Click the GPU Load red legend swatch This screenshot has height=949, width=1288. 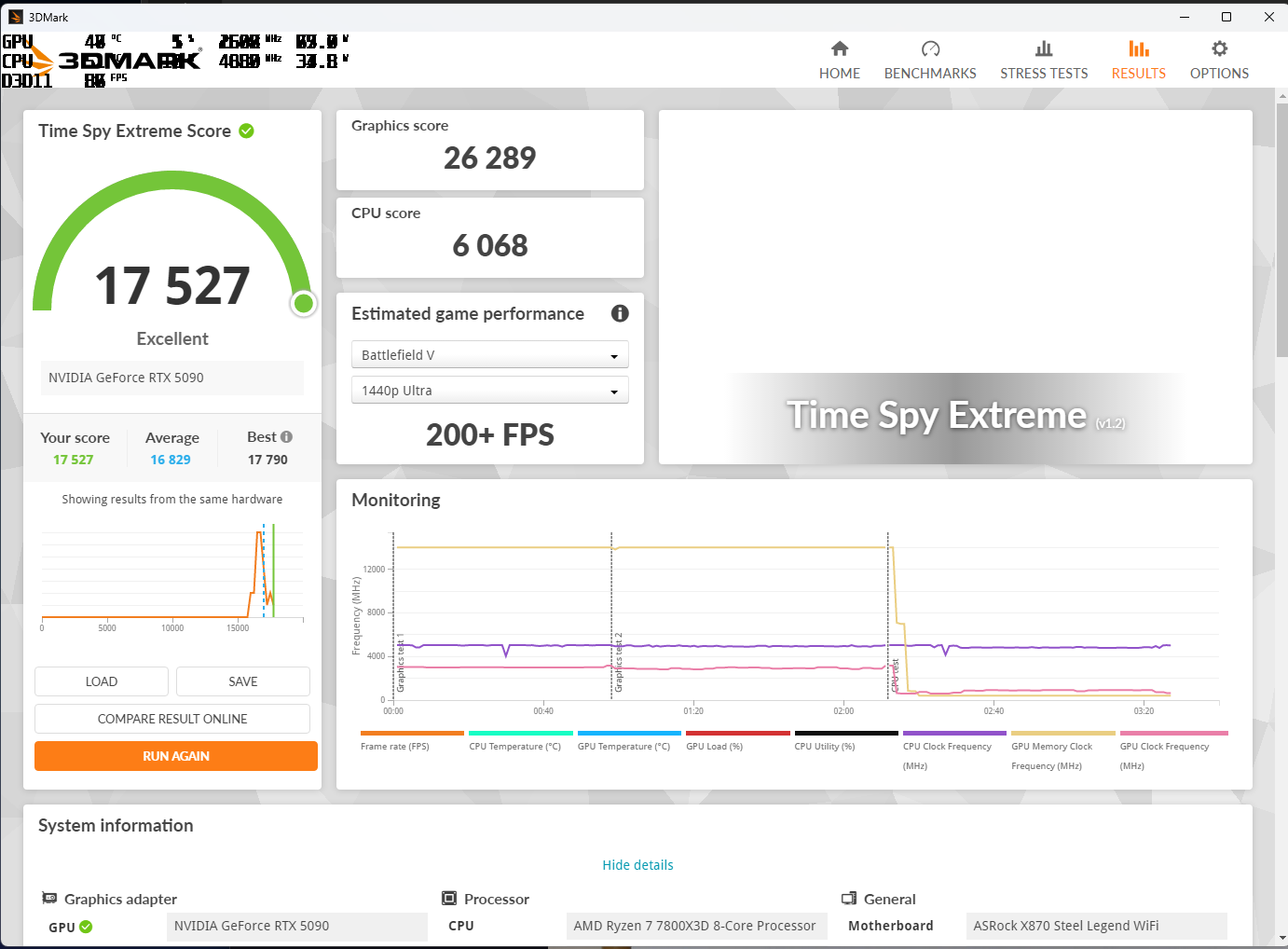pos(738,734)
